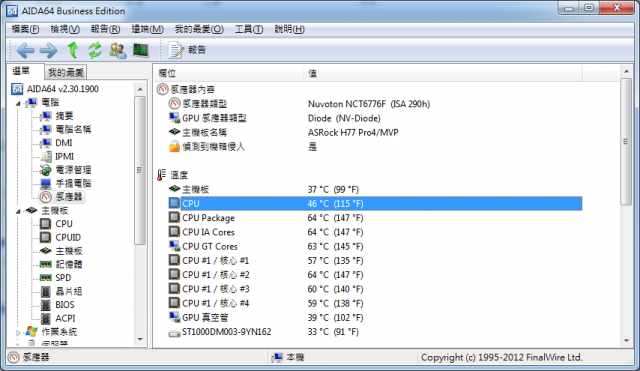Screen dimensions: 640x371
Task: Collapse the 主機板 tree node
Action: tap(18, 211)
